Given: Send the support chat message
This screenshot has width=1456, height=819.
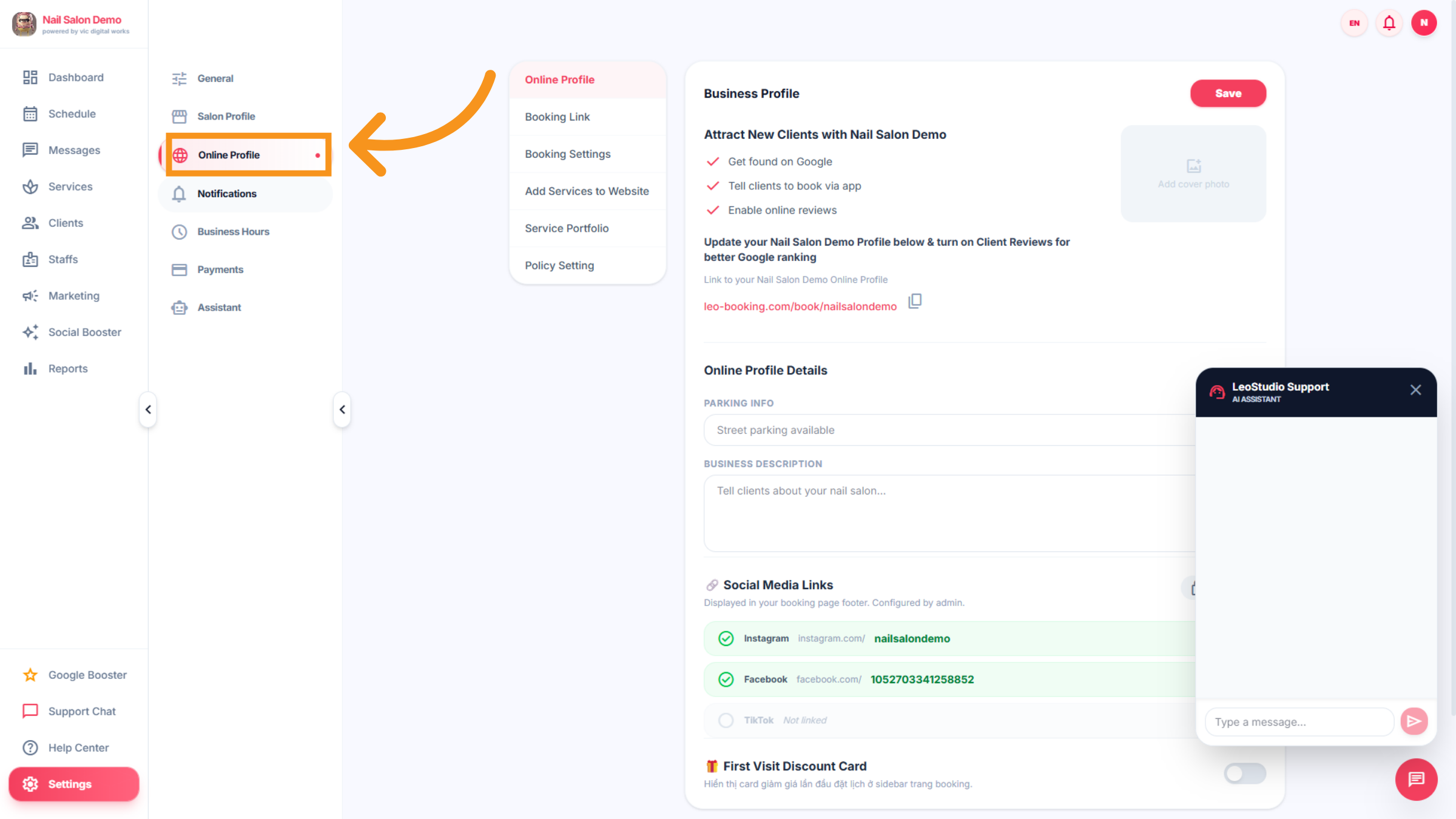Looking at the screenshot, I should point(1414,721).
